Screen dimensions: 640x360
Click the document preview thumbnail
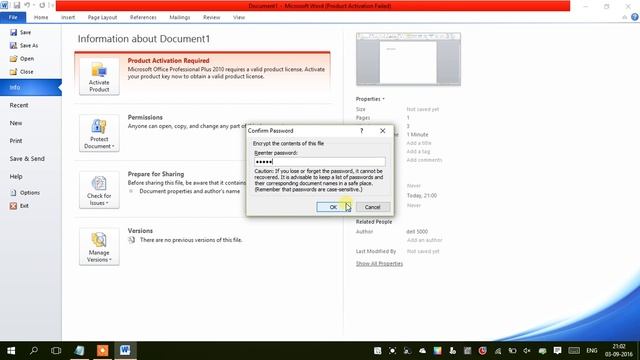408,60
